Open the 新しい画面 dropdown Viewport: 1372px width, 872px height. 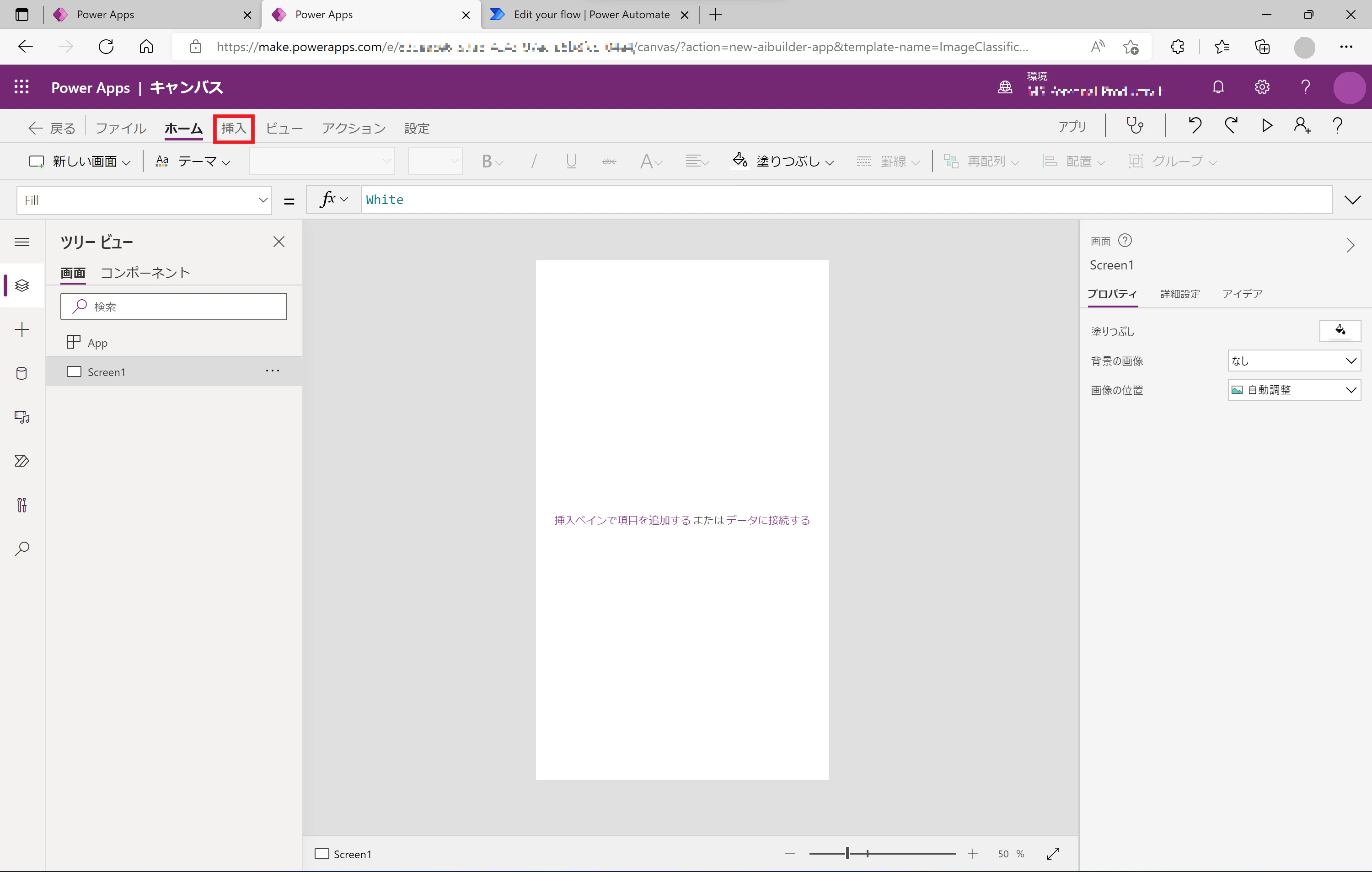(80, 162)
